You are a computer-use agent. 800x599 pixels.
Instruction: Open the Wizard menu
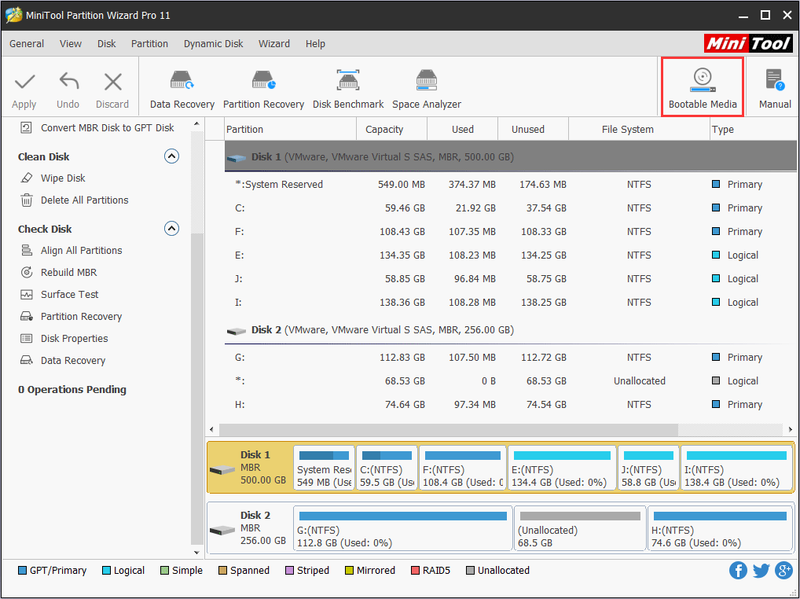tap(274, 44)
